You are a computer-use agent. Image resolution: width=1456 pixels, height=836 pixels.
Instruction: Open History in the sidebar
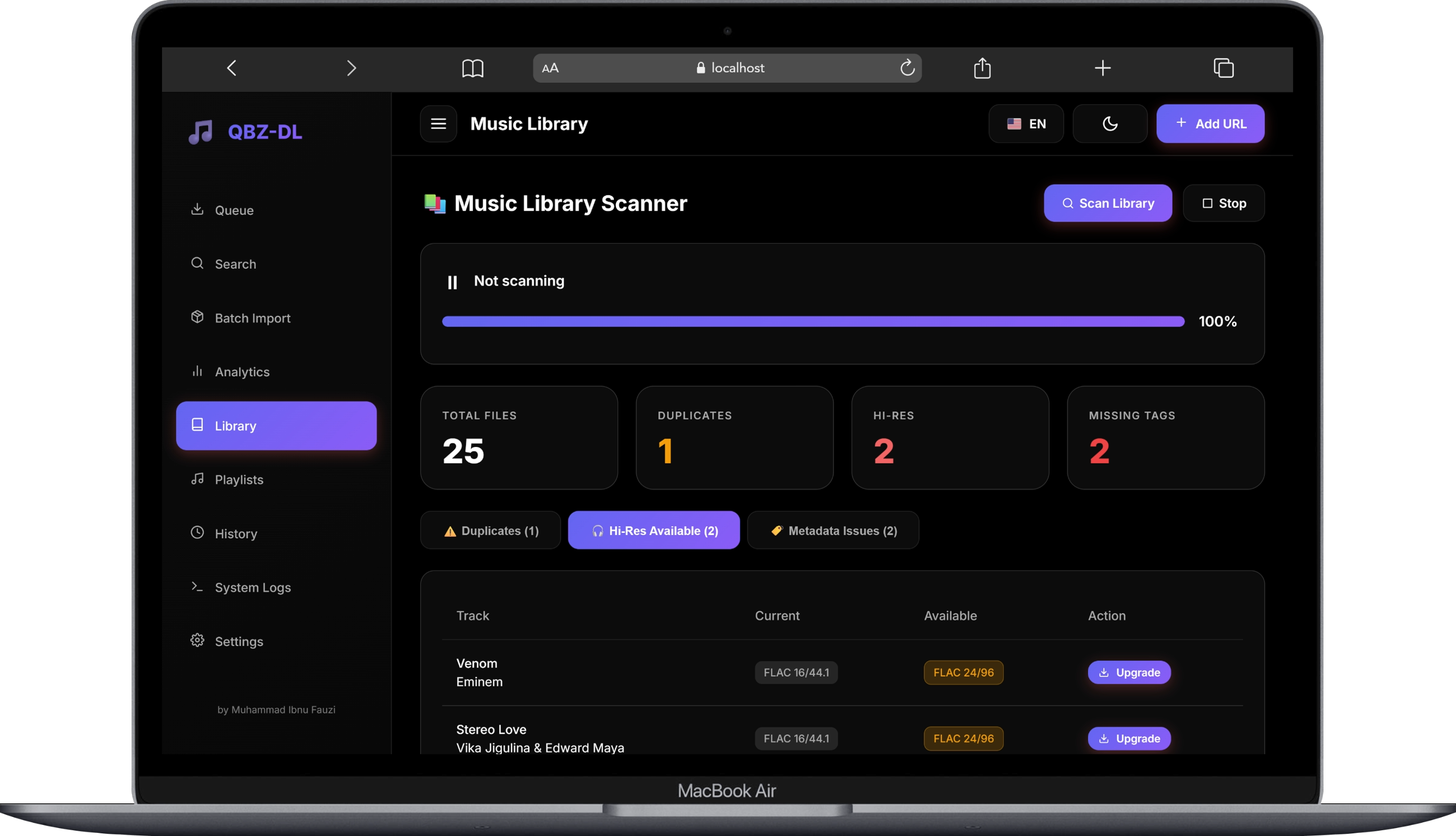[x=276, y=534]
